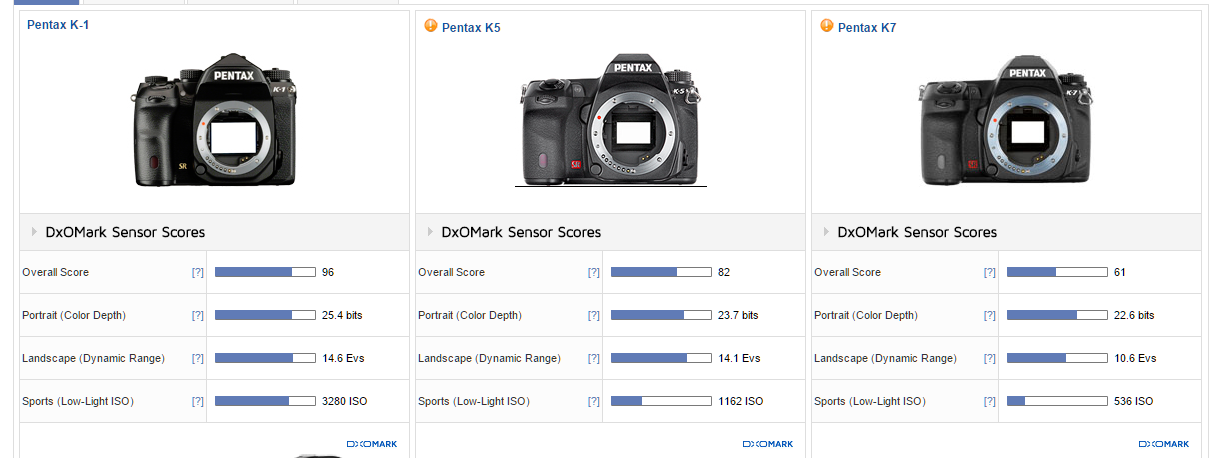Click the Pentax K-1 Portrait Color Depth bar
This screenshot has width=1214, height=458.
coord(265,315)
